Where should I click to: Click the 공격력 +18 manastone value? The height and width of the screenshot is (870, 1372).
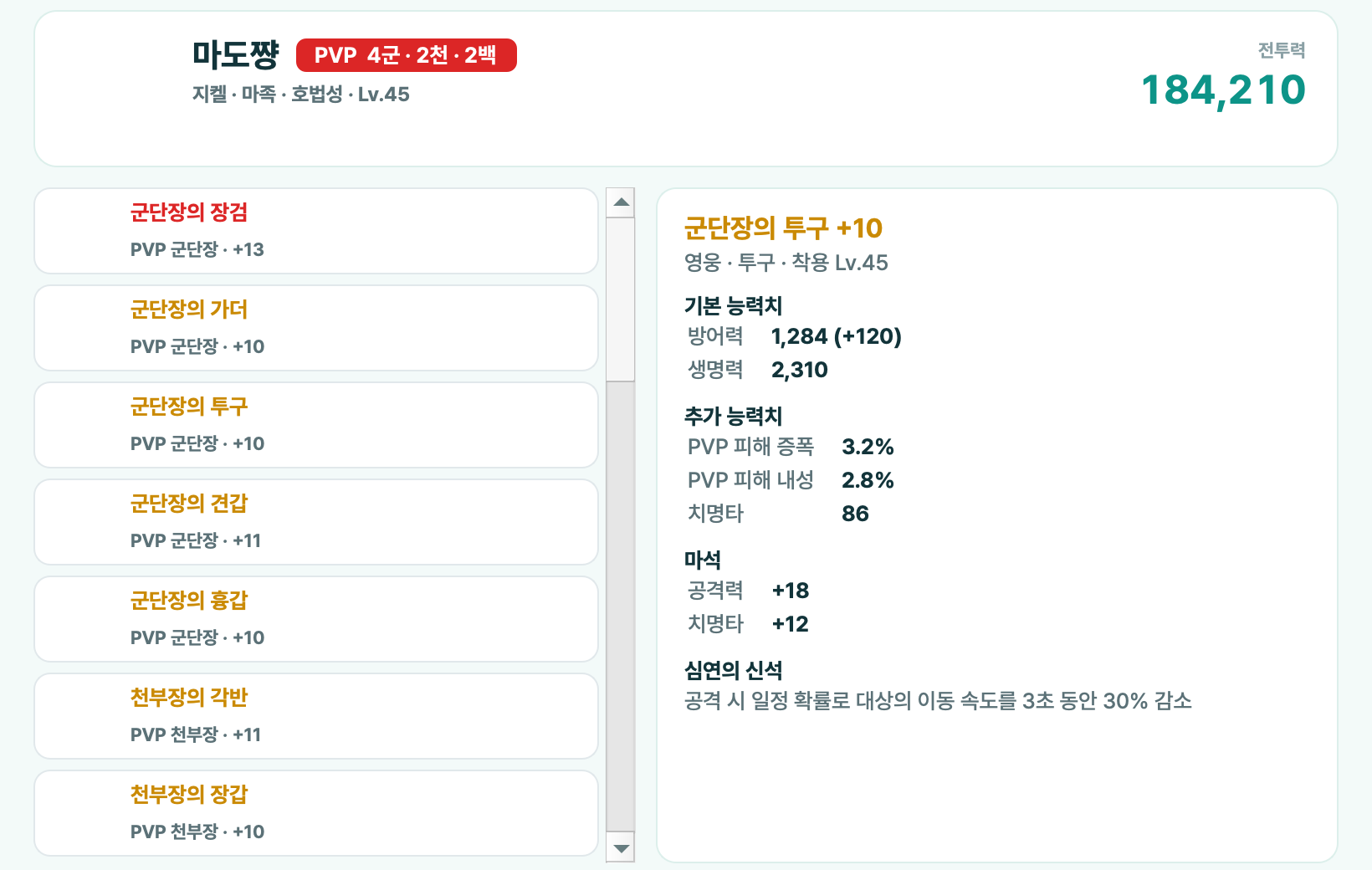pos(791,591)
